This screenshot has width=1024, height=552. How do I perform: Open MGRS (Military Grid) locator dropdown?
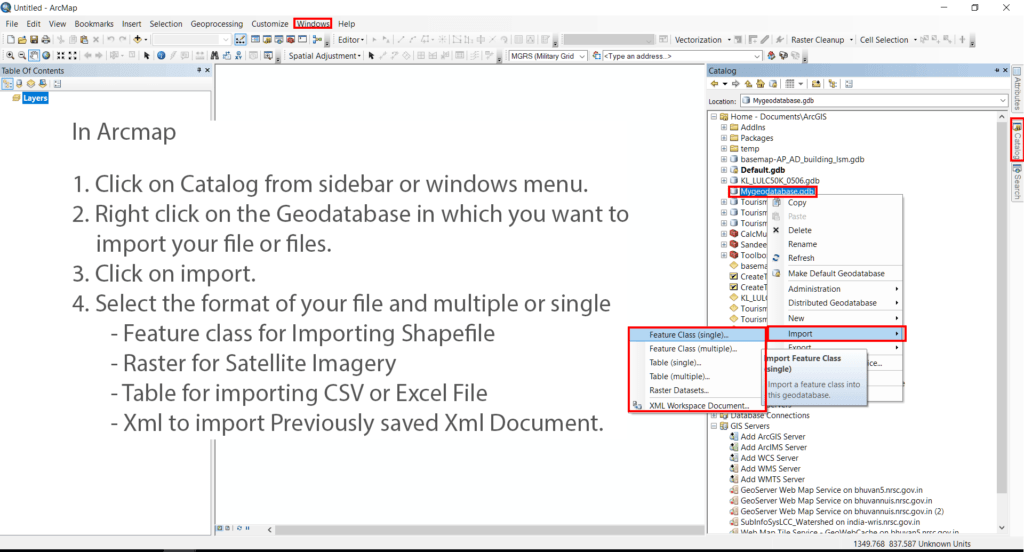click(581, 56)
